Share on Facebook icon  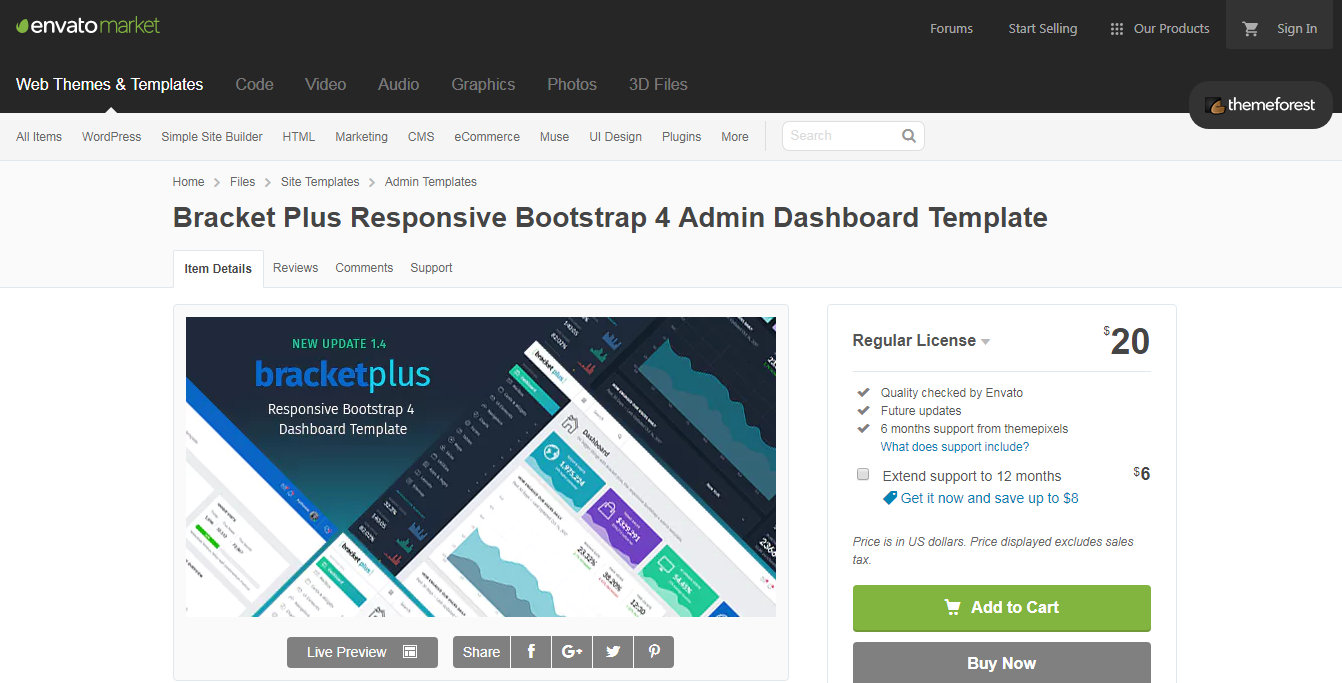[x=531, y=652]
